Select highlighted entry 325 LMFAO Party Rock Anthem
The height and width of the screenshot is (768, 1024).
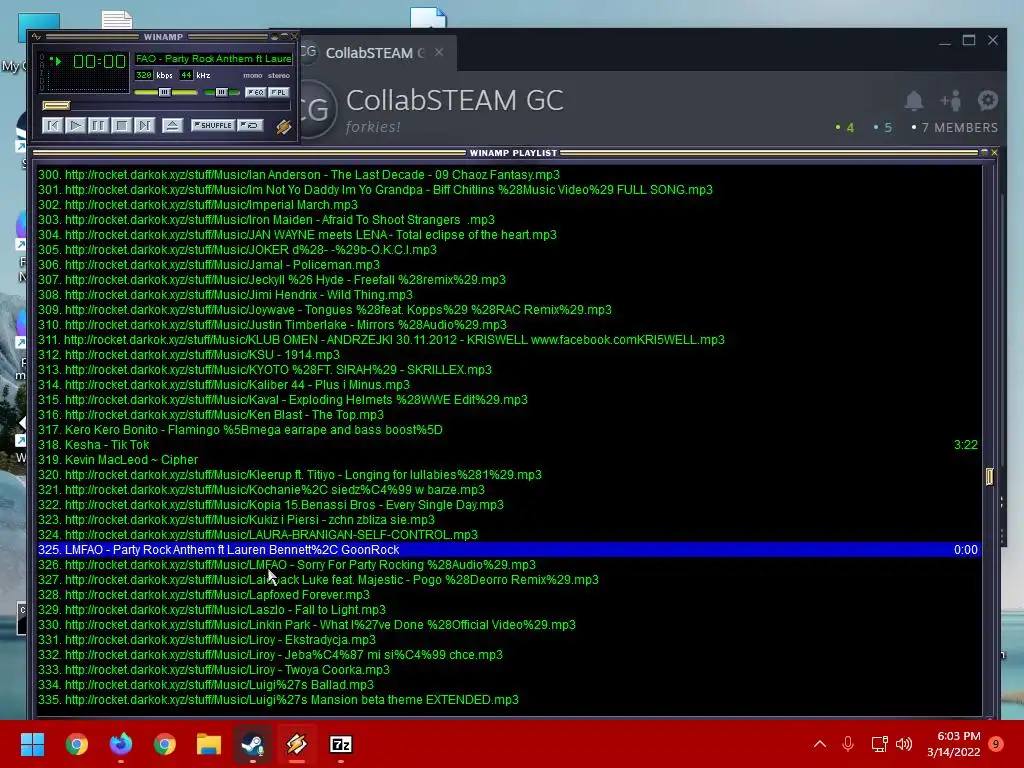coord(507,550)
